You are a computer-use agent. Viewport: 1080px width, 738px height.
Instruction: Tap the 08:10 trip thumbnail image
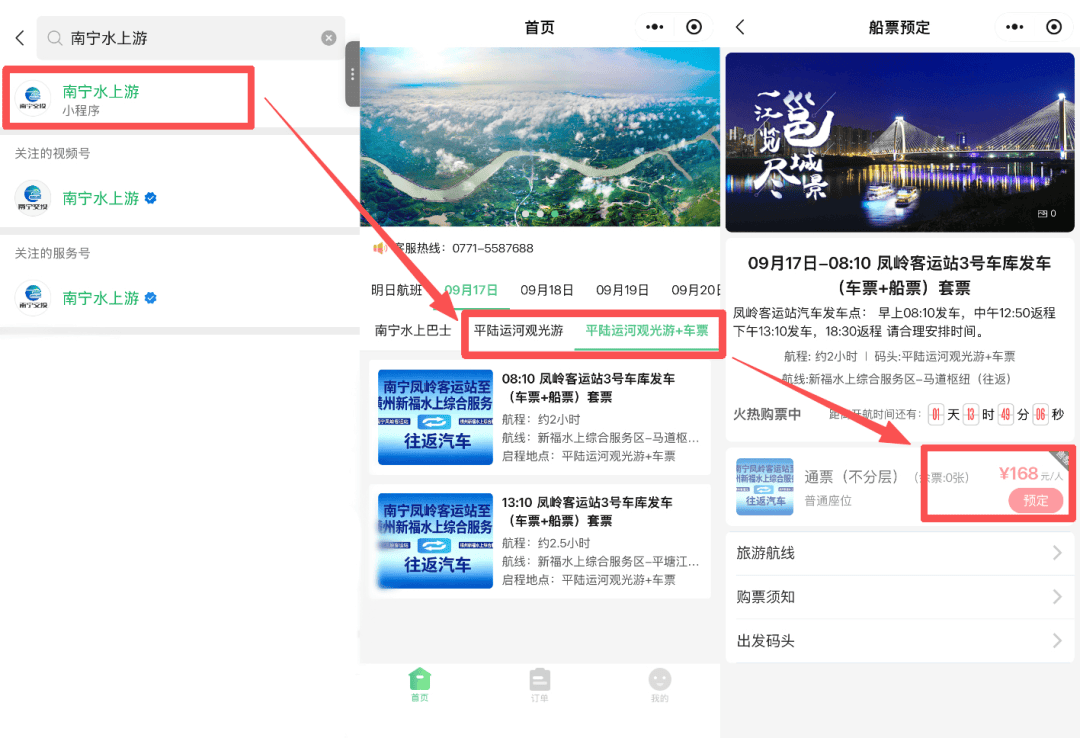coord(435,417)
